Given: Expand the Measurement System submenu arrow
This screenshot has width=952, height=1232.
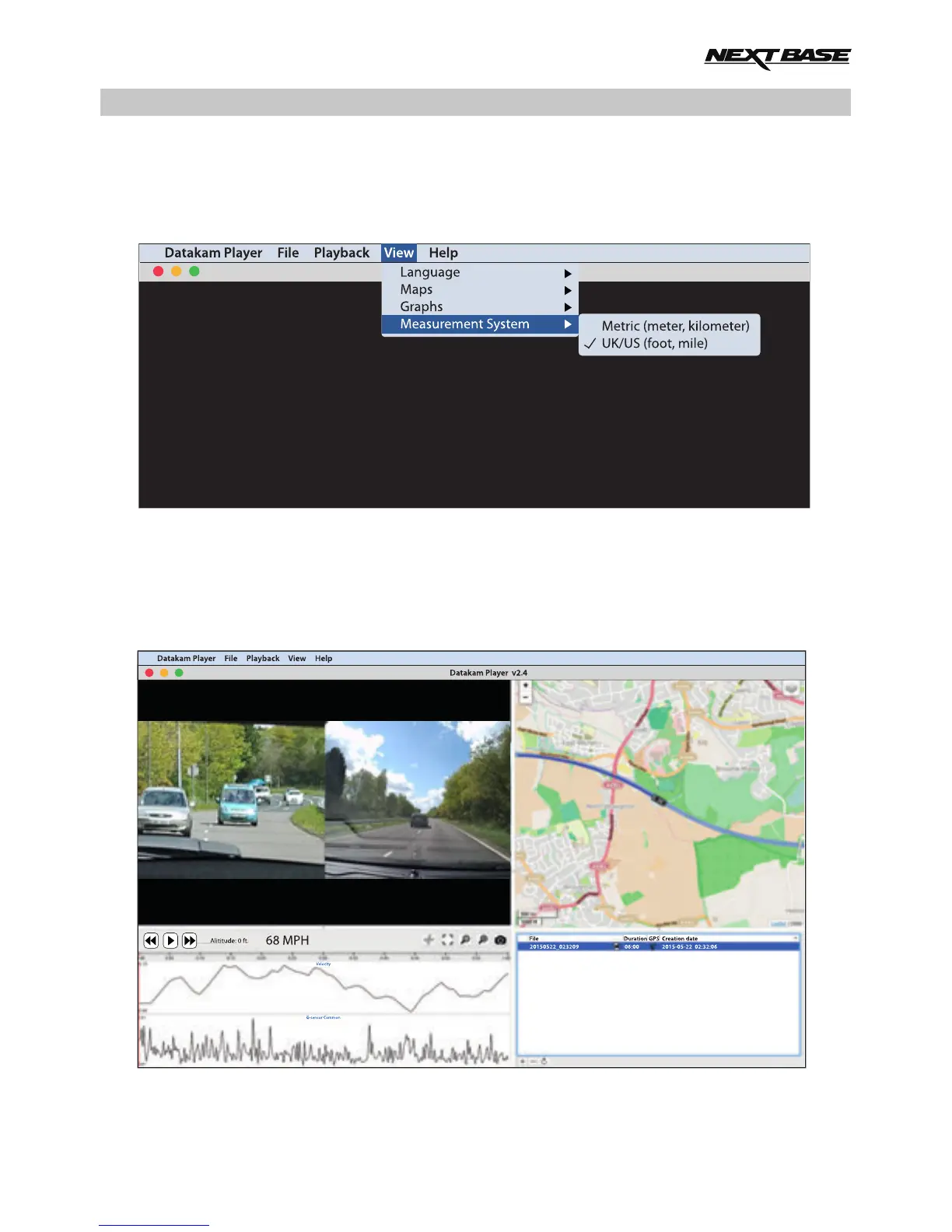Looking at the screenshot, I should (568, 324).
